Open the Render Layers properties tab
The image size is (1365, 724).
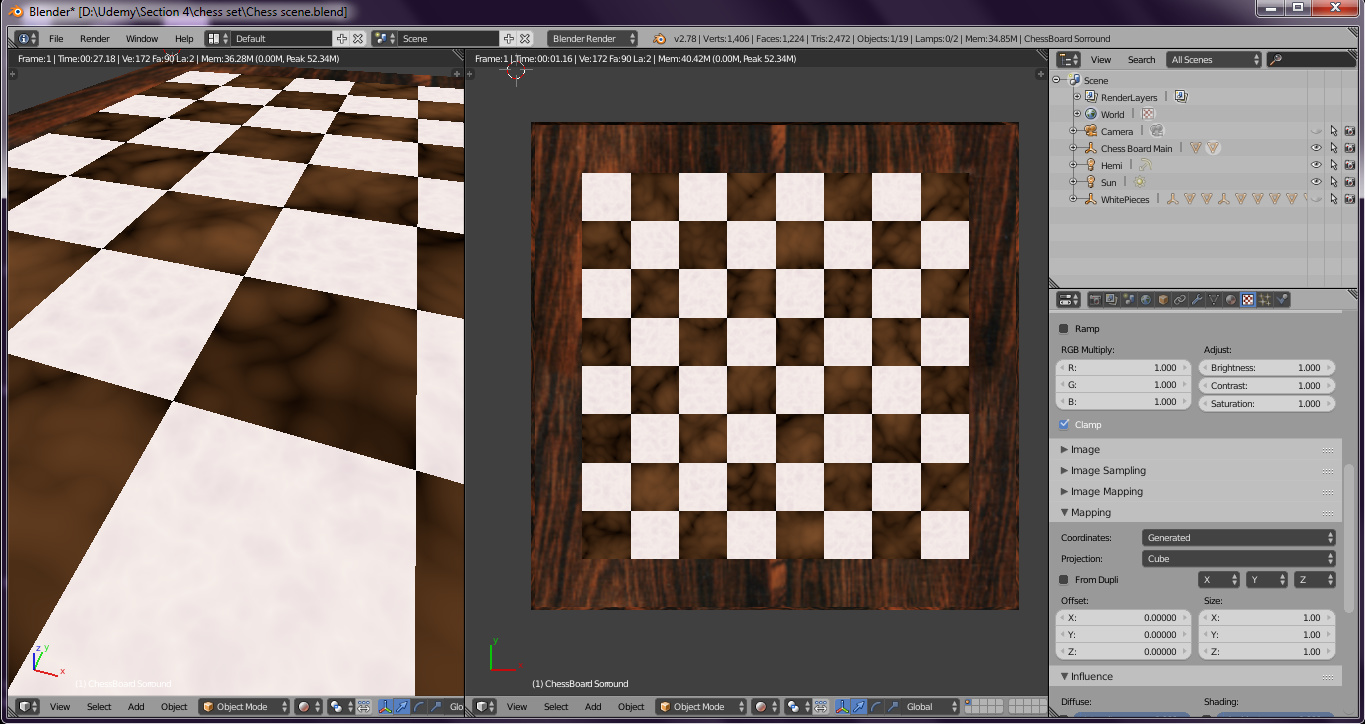pyautogui.click(x=1111, y=300)
